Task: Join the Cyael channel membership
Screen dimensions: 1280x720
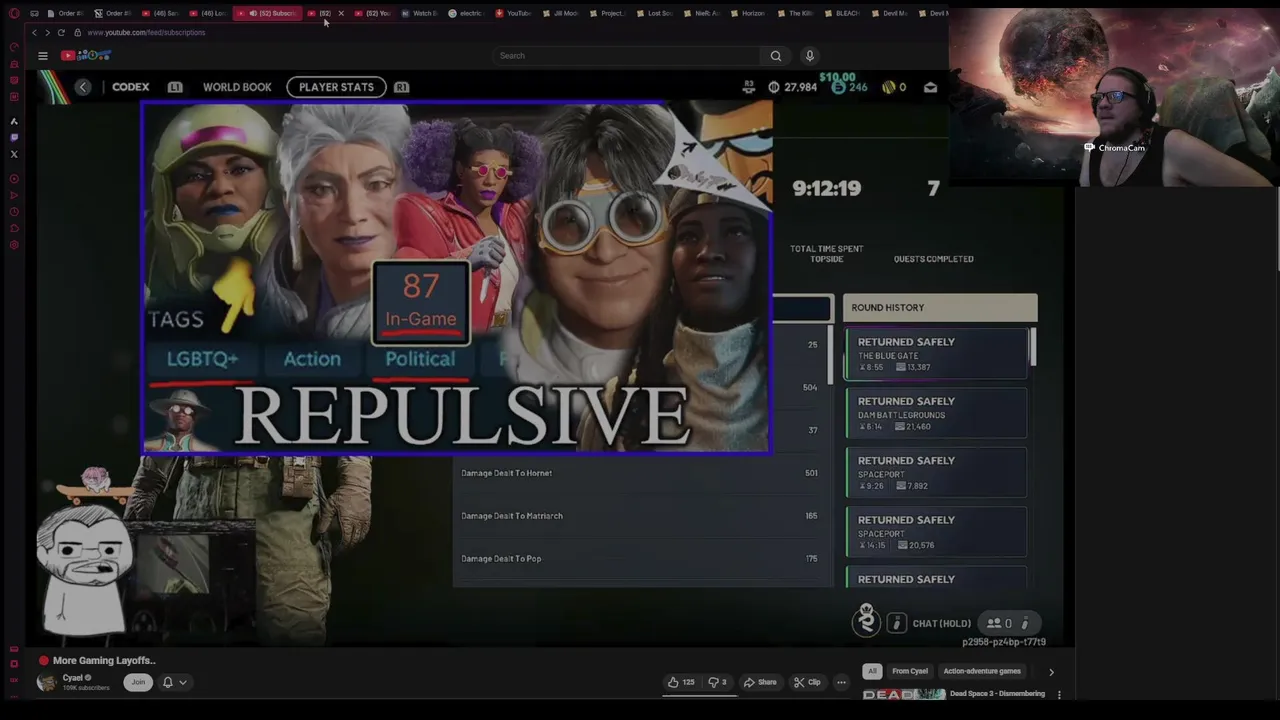Action: 138,682
